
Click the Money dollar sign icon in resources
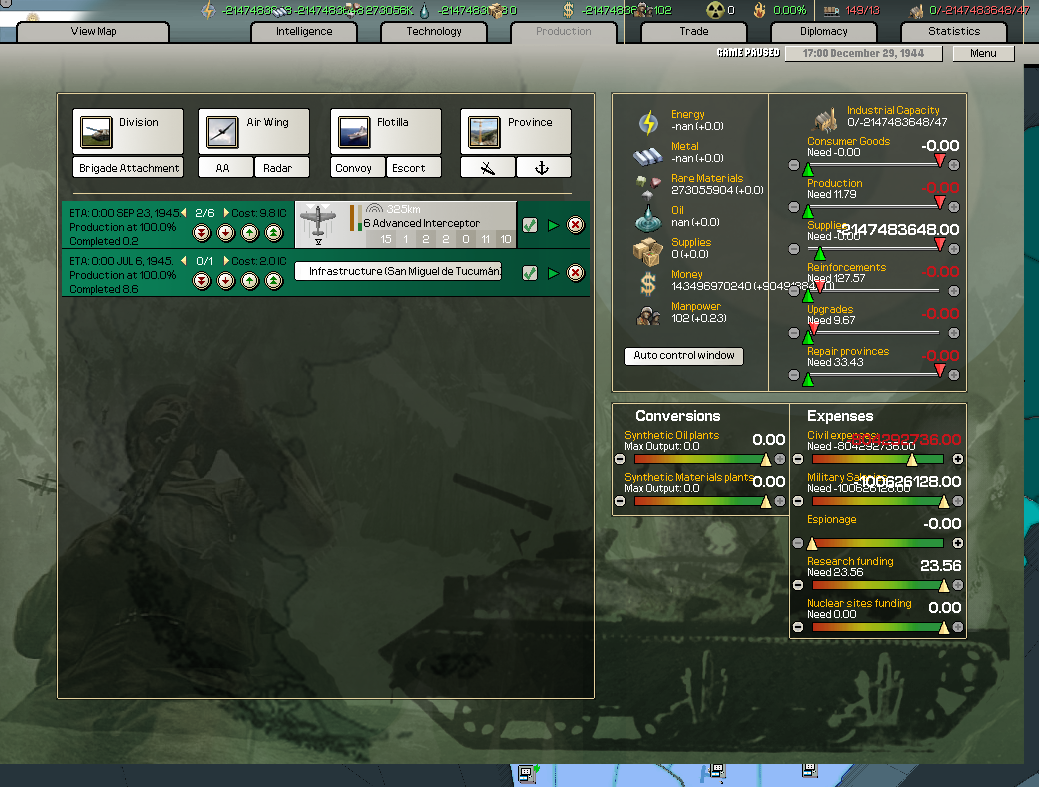click(647, 284)
